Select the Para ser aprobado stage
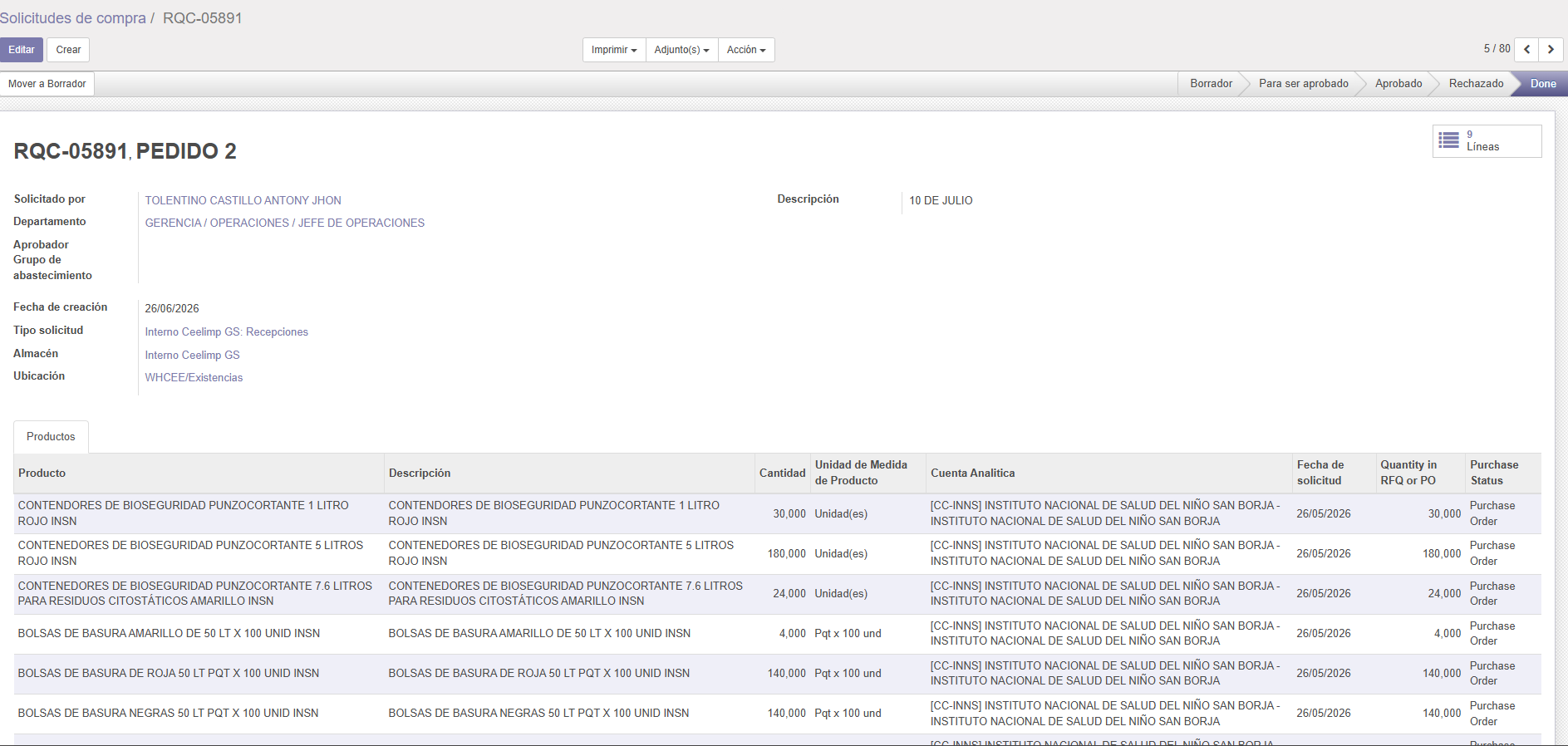Screen dimensions: 1568x746 tap(1303, 84)
